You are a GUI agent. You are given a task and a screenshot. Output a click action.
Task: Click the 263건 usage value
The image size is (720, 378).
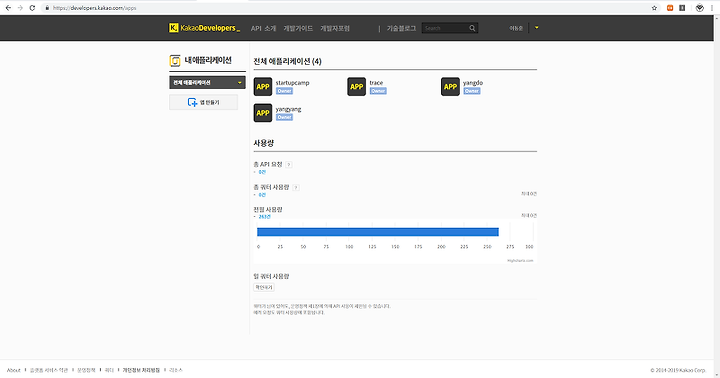coord(264,217)
